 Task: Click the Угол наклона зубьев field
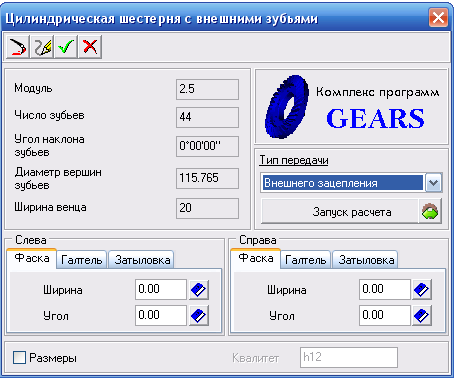(x=207, y=146)
